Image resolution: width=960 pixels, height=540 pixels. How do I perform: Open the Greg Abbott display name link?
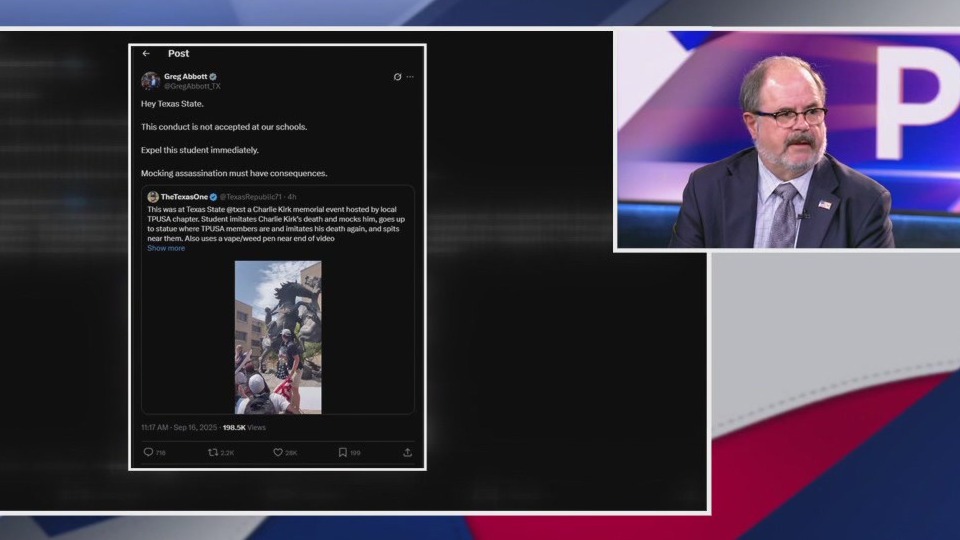(186, 77)
